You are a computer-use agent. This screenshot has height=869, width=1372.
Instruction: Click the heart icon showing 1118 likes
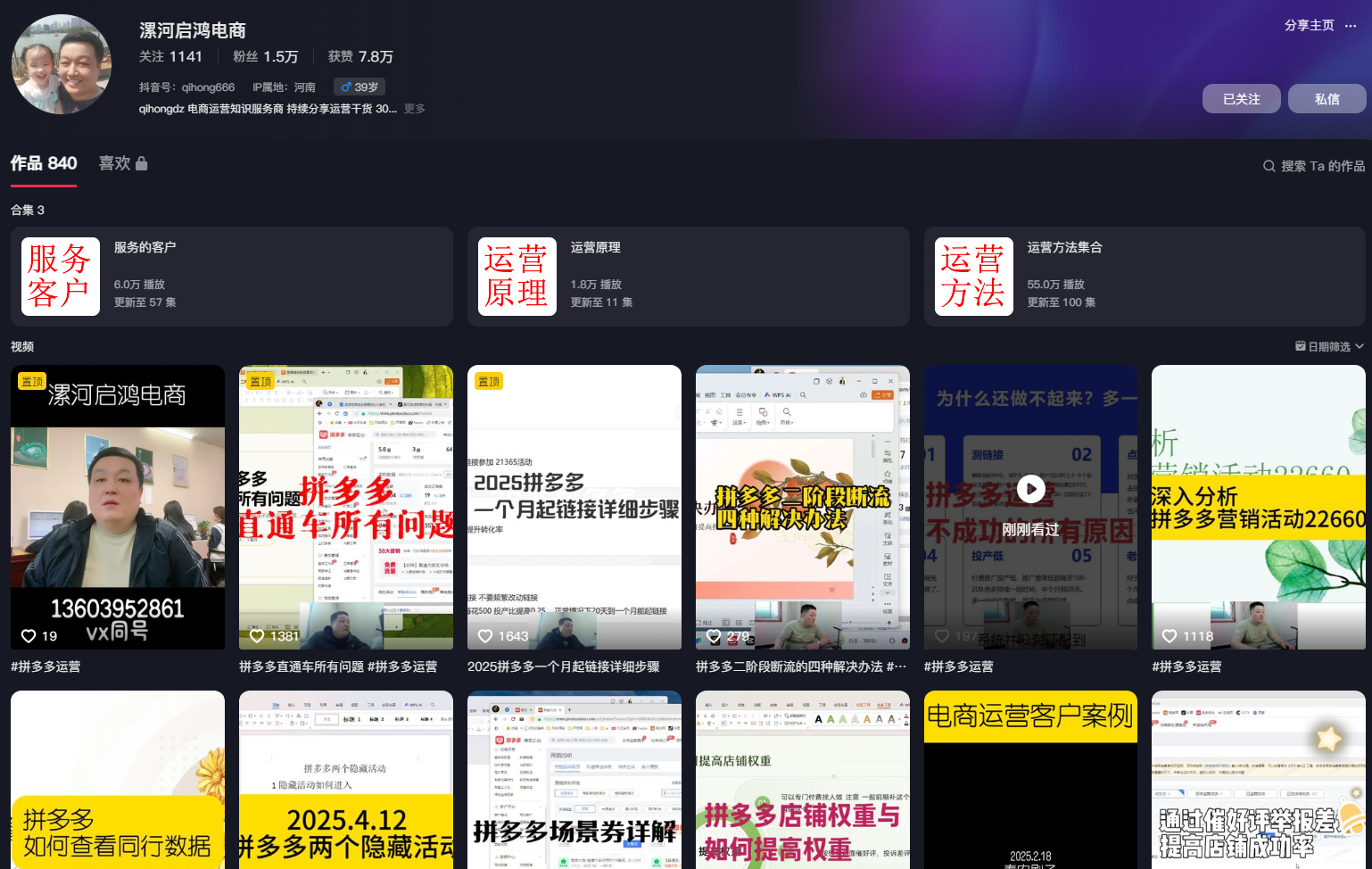(1170, 636)
